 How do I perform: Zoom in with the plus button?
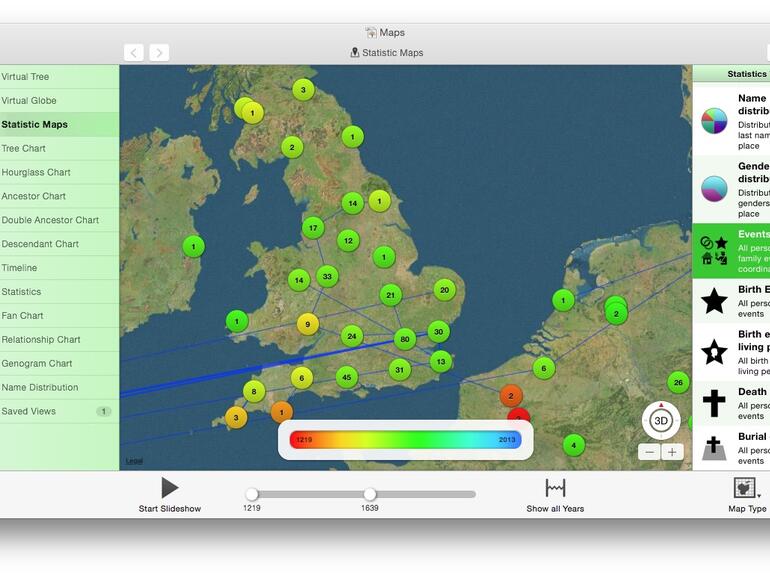point(672,452)
